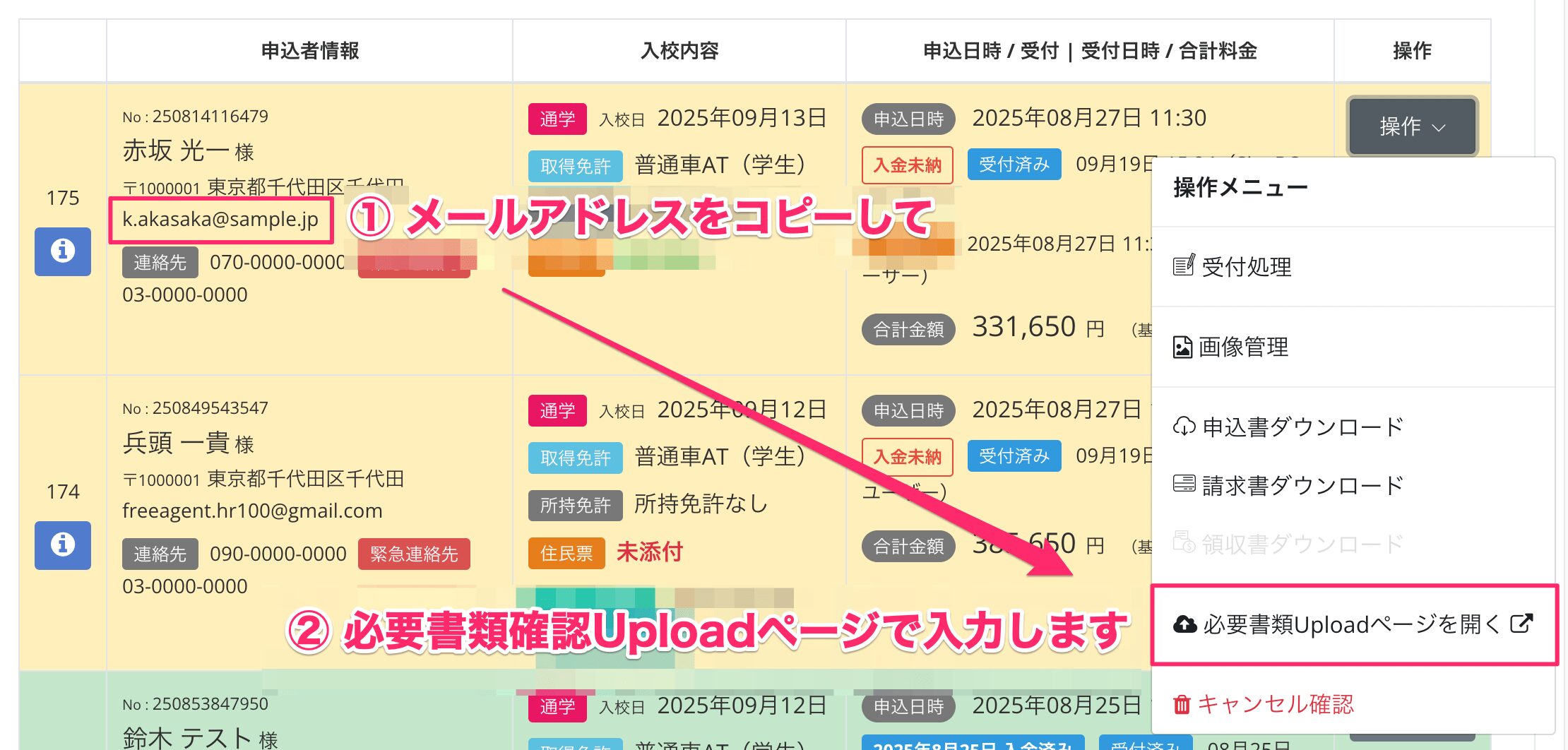Screen dimensions: 1568x750
Task: Select 受付処理 from the operation menu
Action: pyautogui.click(x=1247, y=267)
